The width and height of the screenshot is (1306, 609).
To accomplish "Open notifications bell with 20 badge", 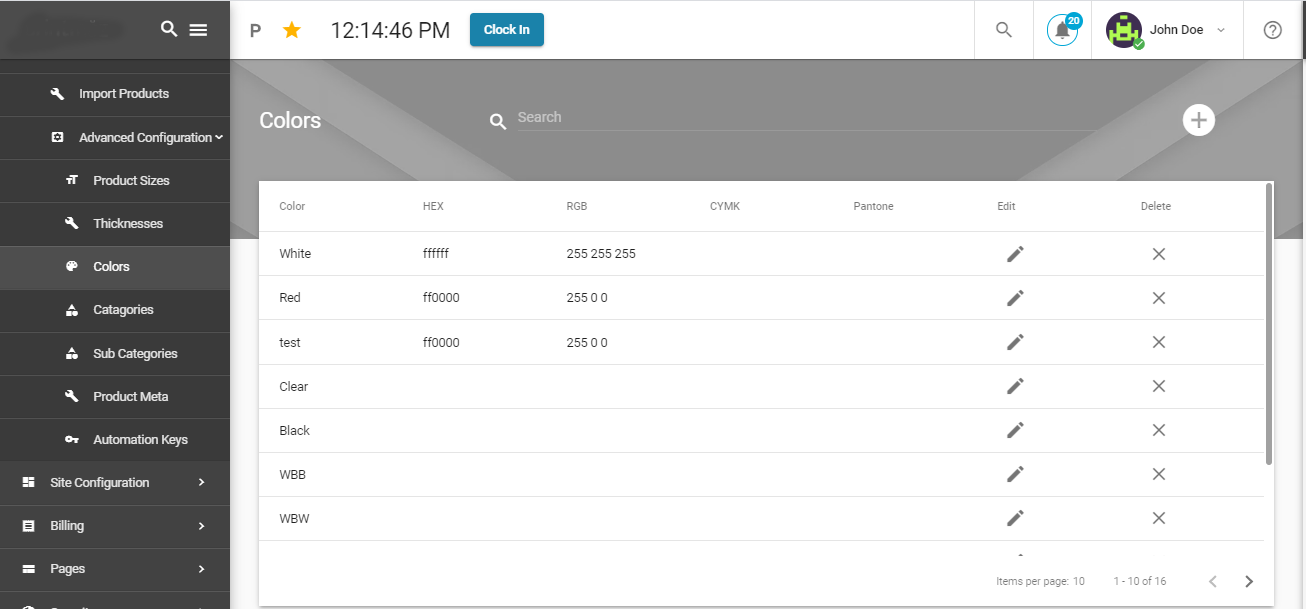I will click(1063, 30).
